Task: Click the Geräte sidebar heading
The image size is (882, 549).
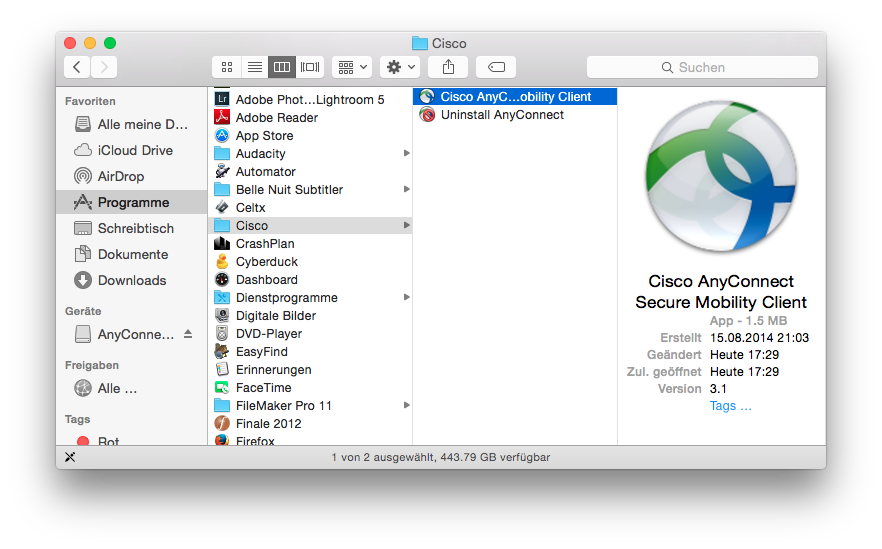Action: click(x=83, y=311)
